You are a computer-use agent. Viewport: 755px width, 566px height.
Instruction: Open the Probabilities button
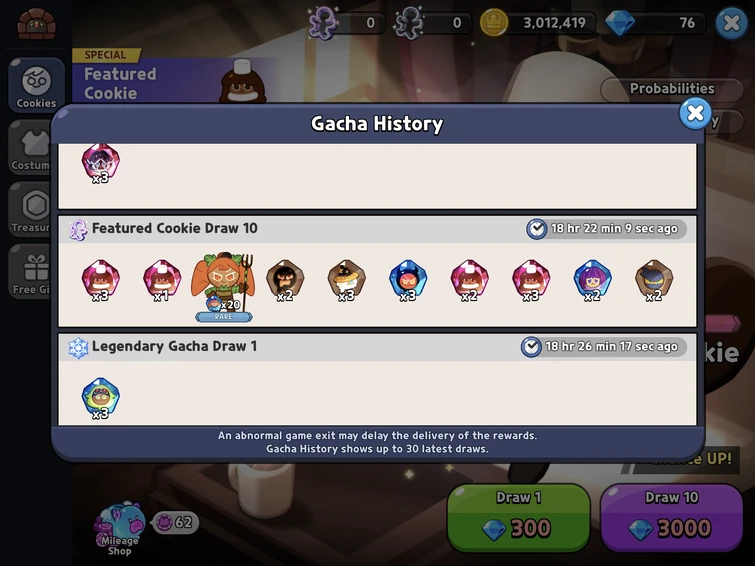pyautogui.click(x=672, y=89)
